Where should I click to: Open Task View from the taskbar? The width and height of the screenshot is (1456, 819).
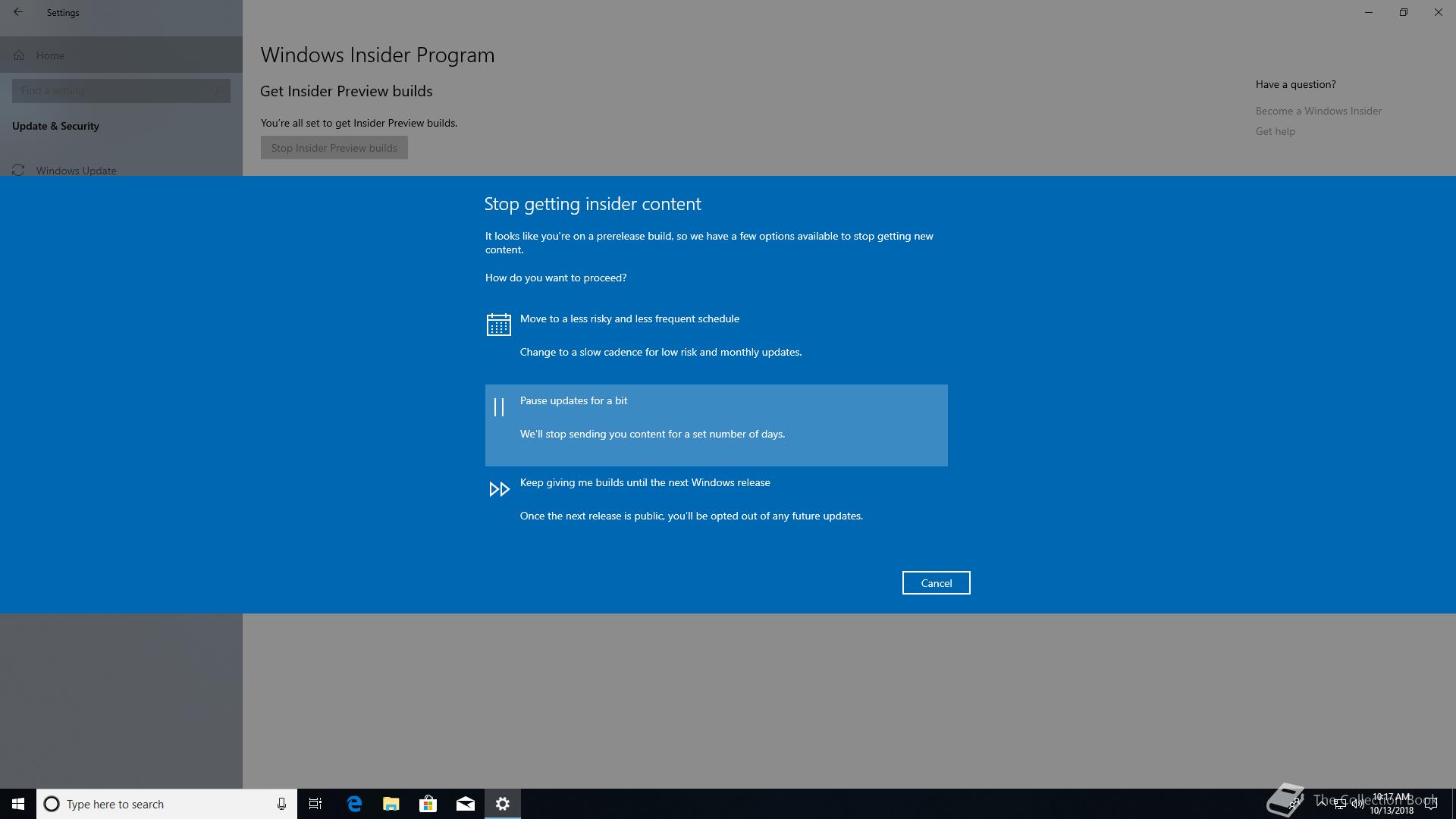(x=315, y=804)
